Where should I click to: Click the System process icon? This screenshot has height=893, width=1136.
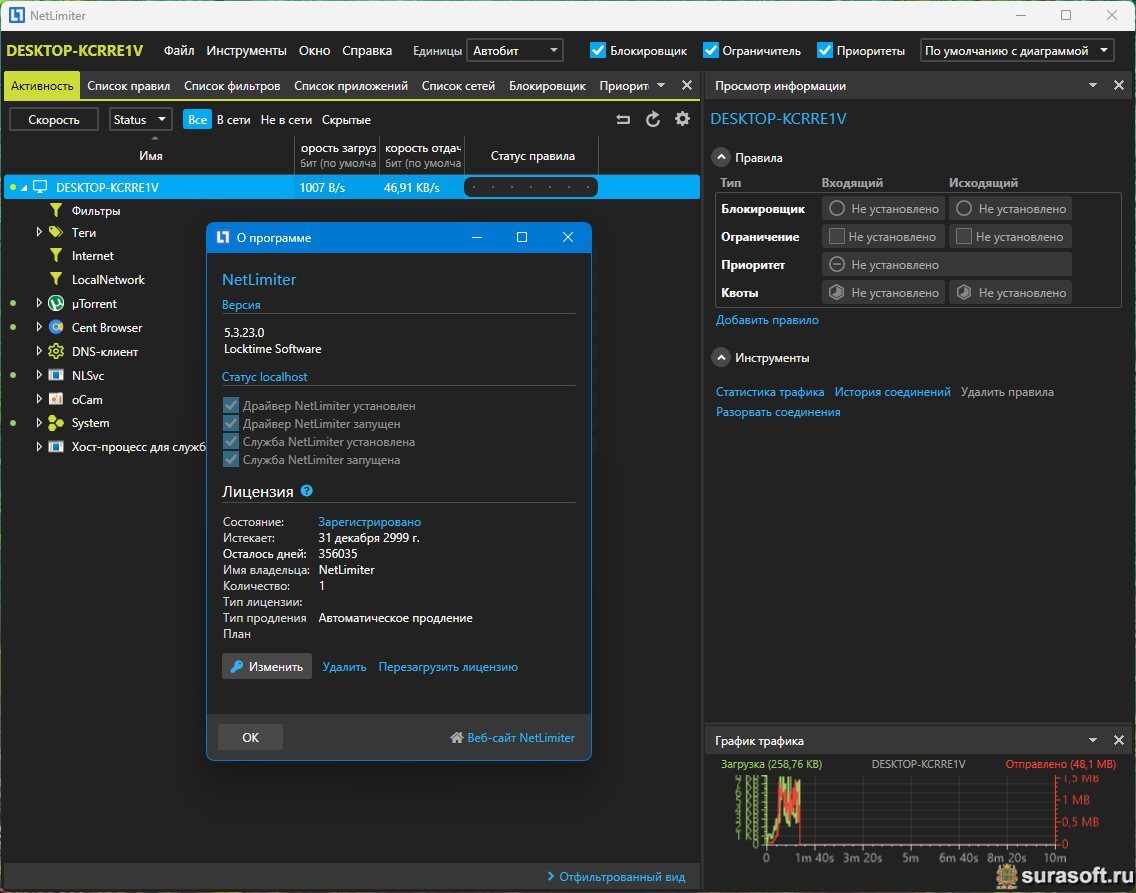tap(56, 423)
